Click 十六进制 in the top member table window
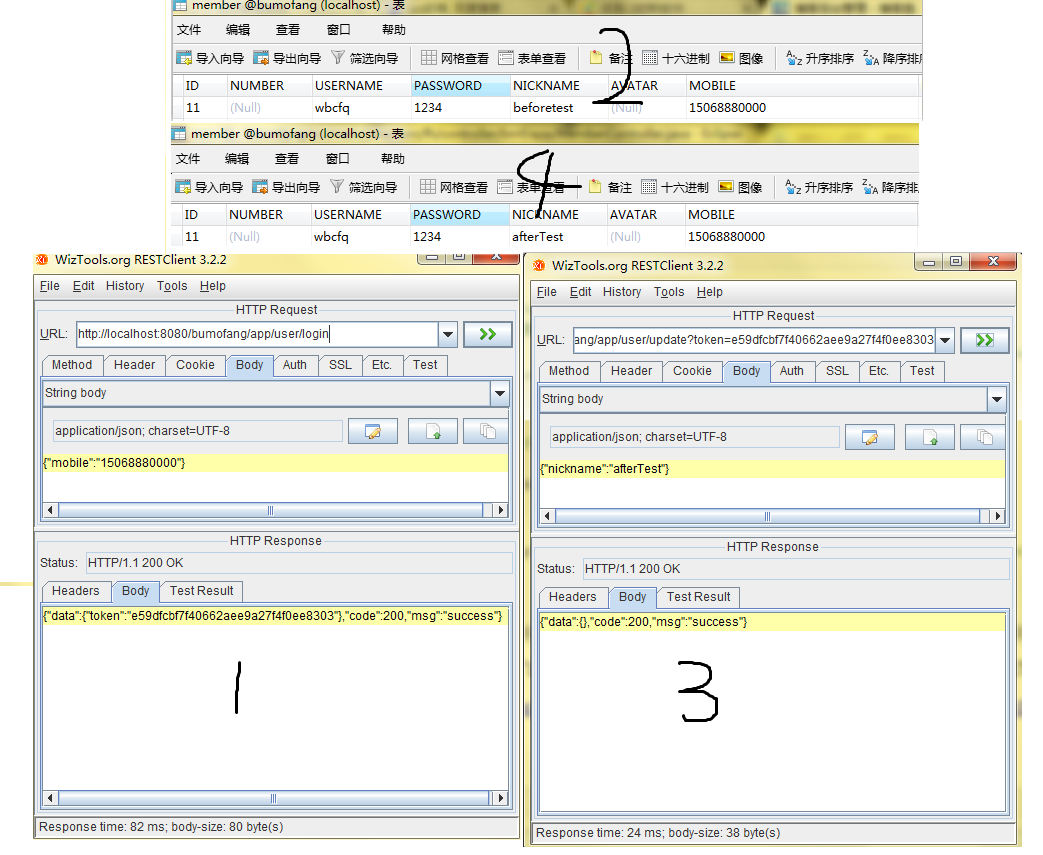Image resolution: width=1043 pixels, height=855 pixels. (x=676, y=59)
